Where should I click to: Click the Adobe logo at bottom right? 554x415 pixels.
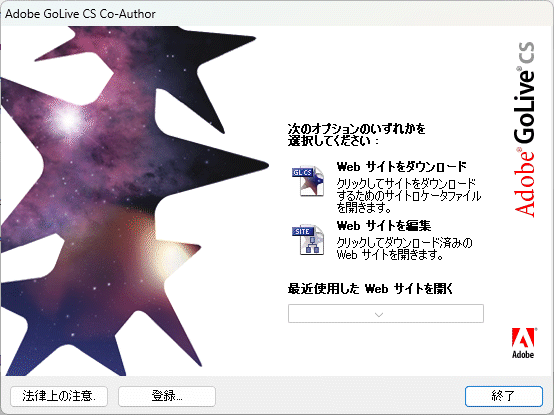coord(523,343)
